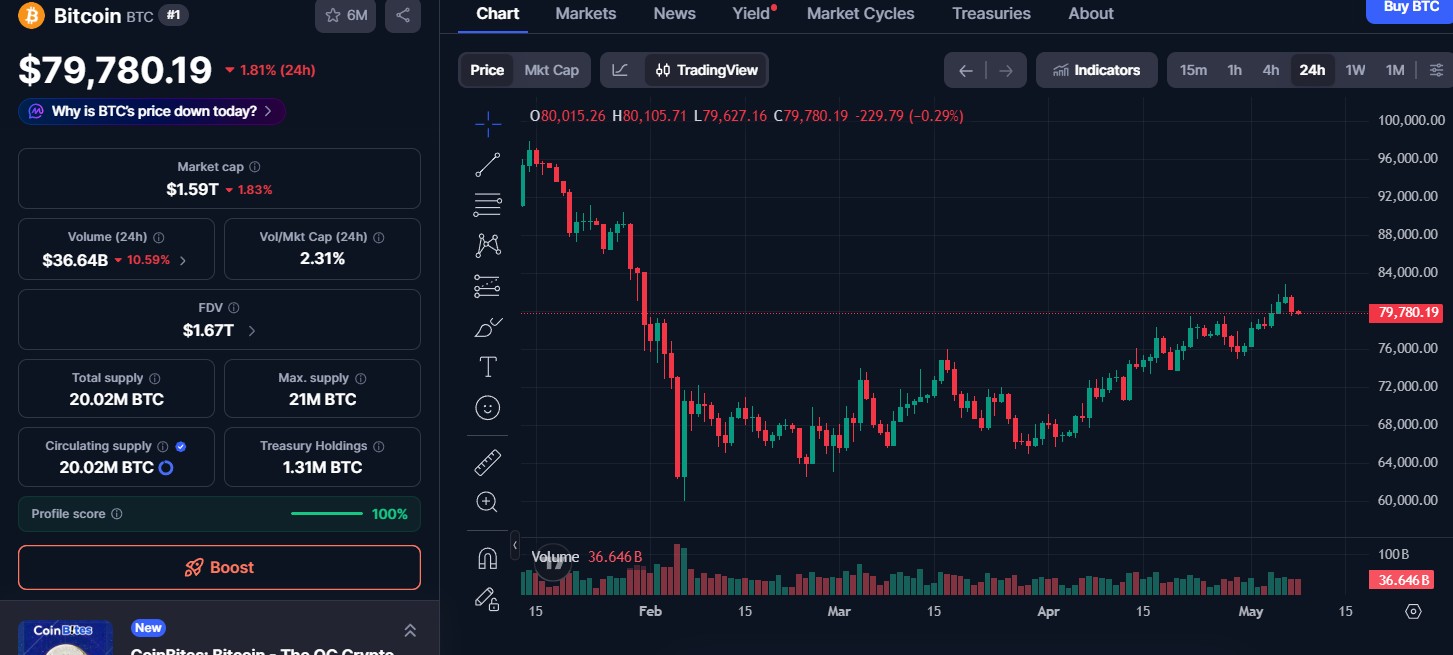Click the Vol/Mkt Cap info icon
This screenshot has width=1453, height=655.
379,237
